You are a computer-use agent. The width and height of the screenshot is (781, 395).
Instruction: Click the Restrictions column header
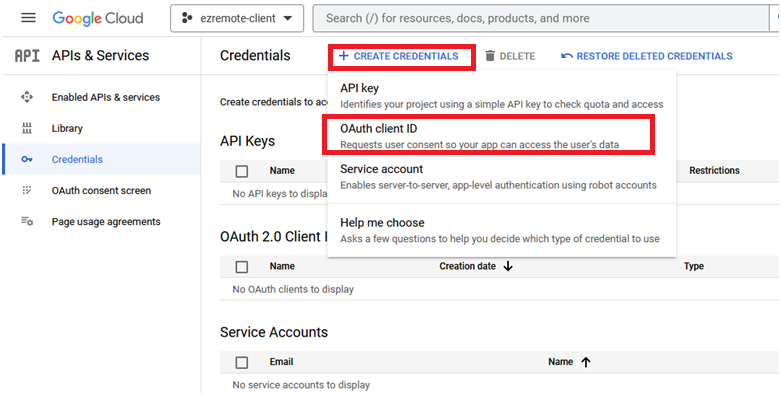[x=714, y=170]
